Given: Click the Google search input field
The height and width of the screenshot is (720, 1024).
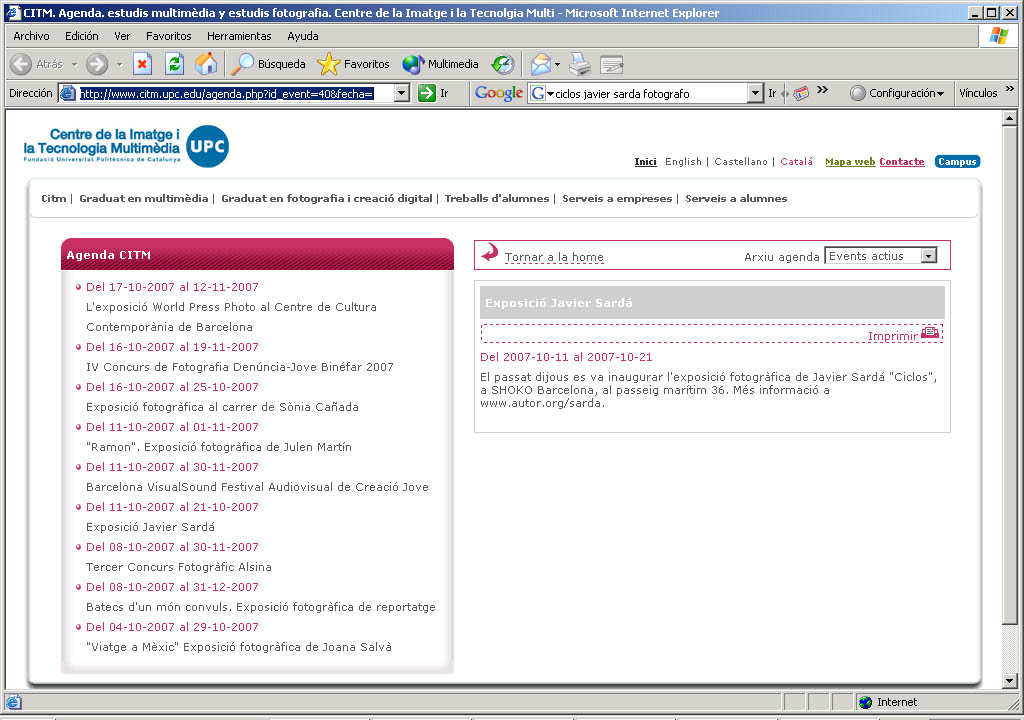Looking at the screenshot, I should pos(650,93).
